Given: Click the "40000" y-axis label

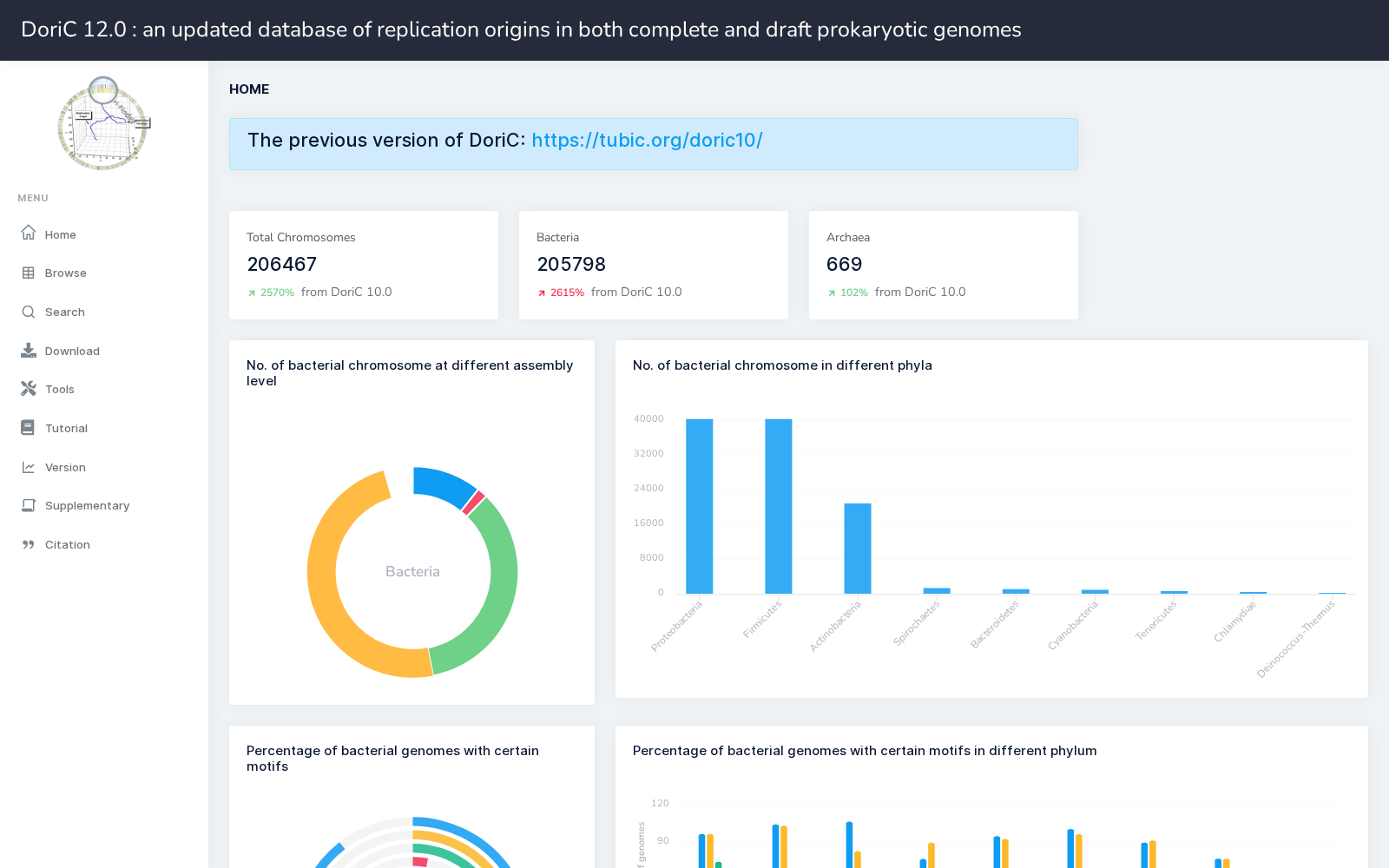Looking at the screenshot, I should 648,419.
